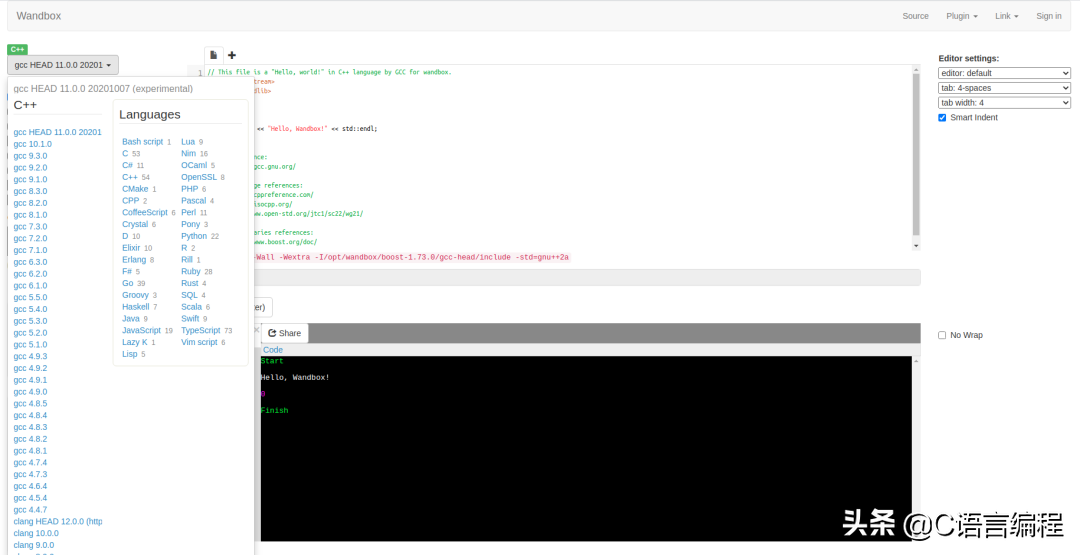Screen dimensions: 1080x555
Task: Choose OpenSSL language
Action: pyautogui.click(x=199, y=177)
